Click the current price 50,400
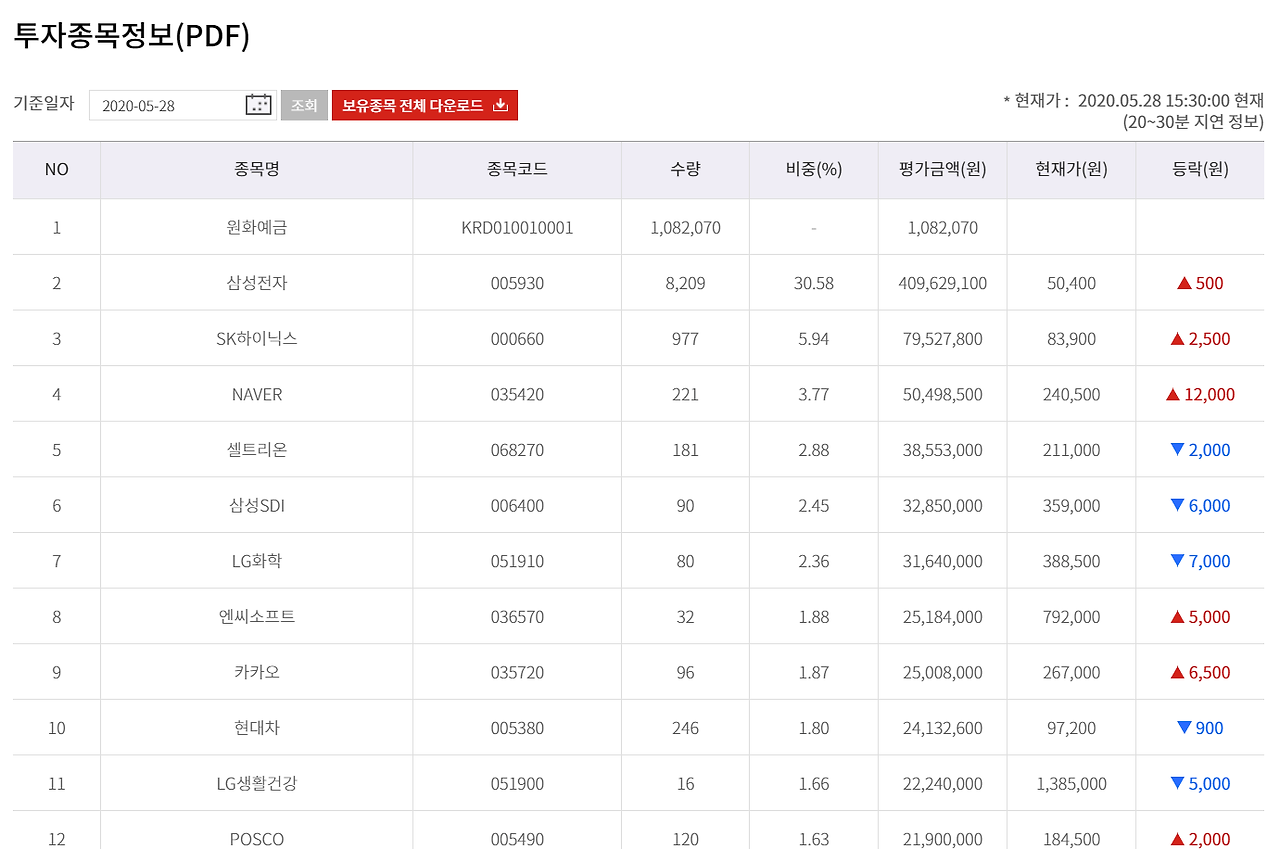Image resolution: width=1280 pixels, height=849 pixels. [1071, 284]
